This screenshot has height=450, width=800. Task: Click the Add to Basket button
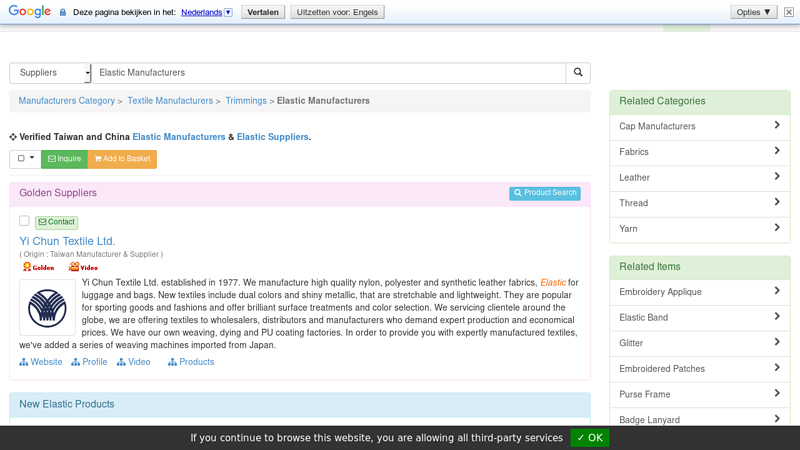pyautogui.click(x=122, y=159)
